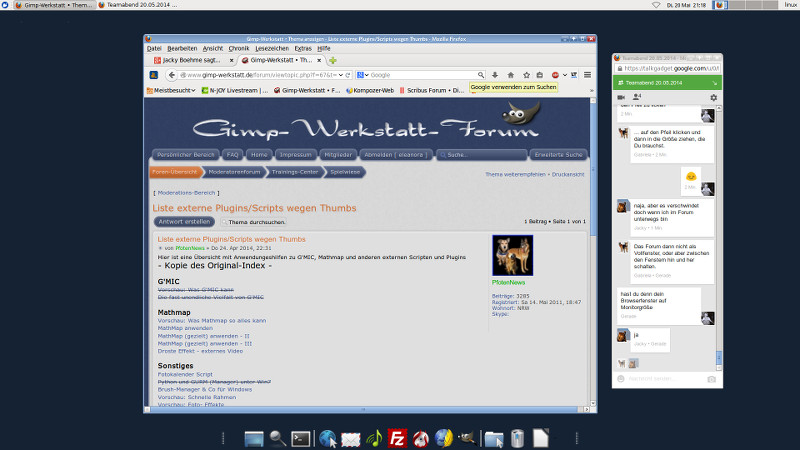The image size is (800, 450).
Task: Open Datei menu
Action: 154,48
